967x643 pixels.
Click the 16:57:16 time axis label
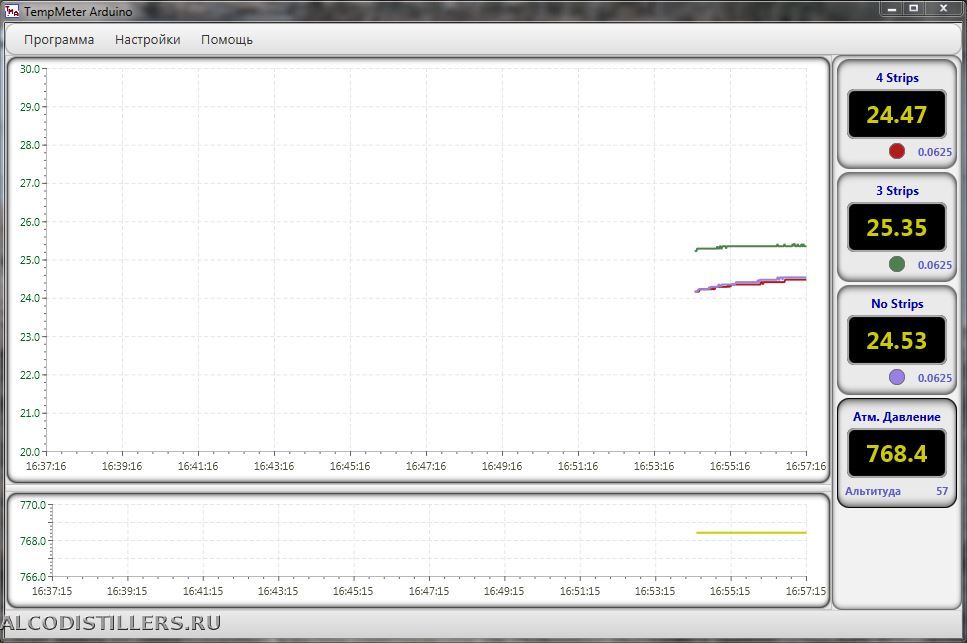(805, 466)
